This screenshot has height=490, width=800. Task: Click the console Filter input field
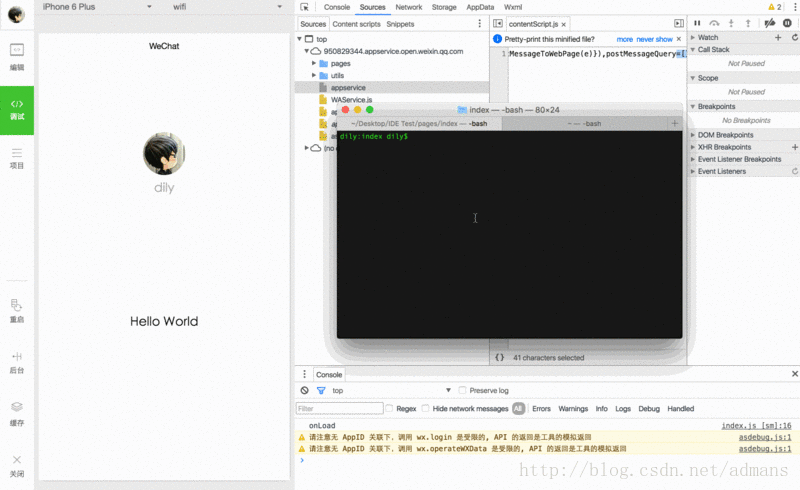[x=339, y=408]
